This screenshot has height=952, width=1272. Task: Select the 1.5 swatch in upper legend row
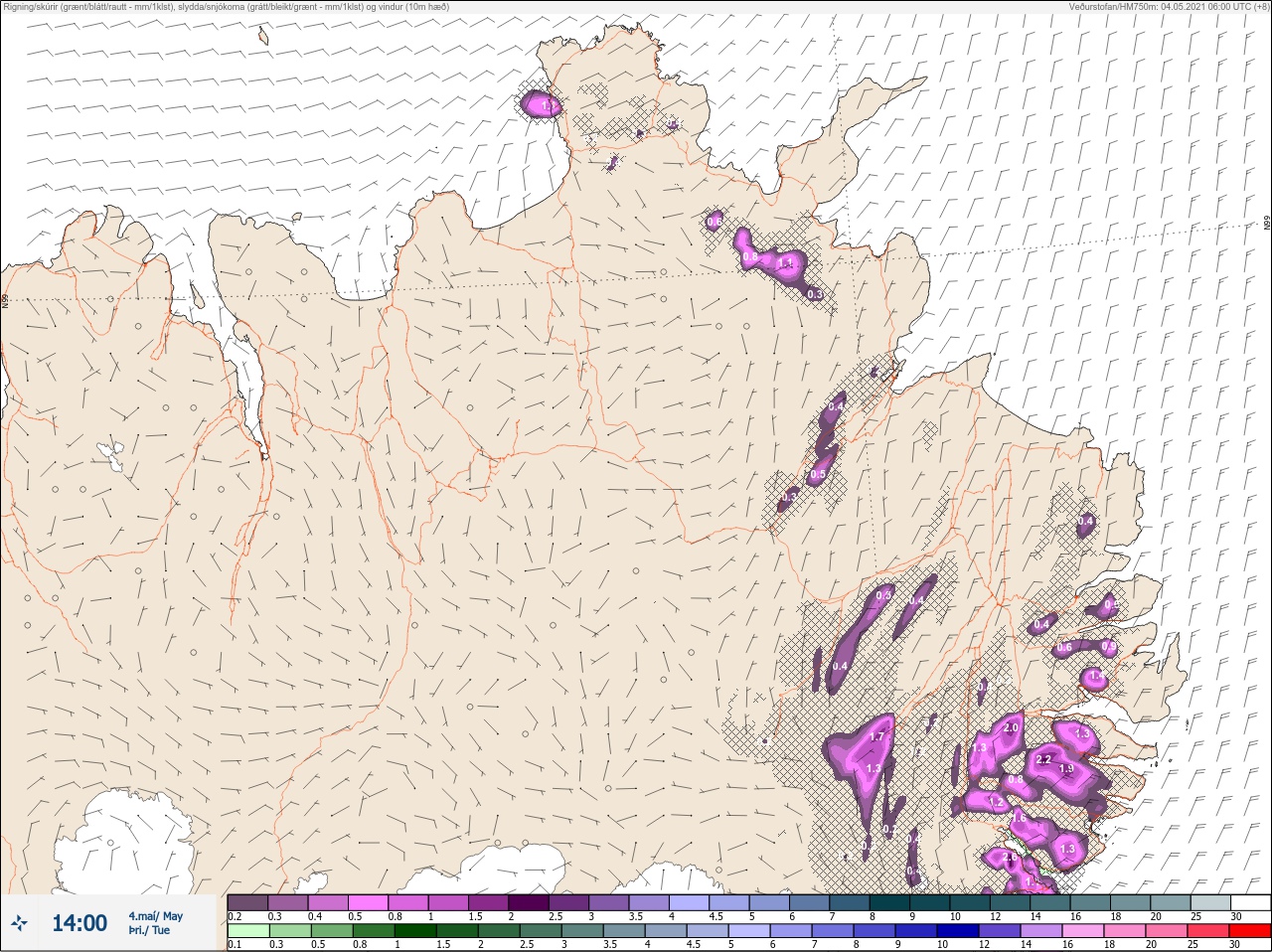click(x=488, y=902)
